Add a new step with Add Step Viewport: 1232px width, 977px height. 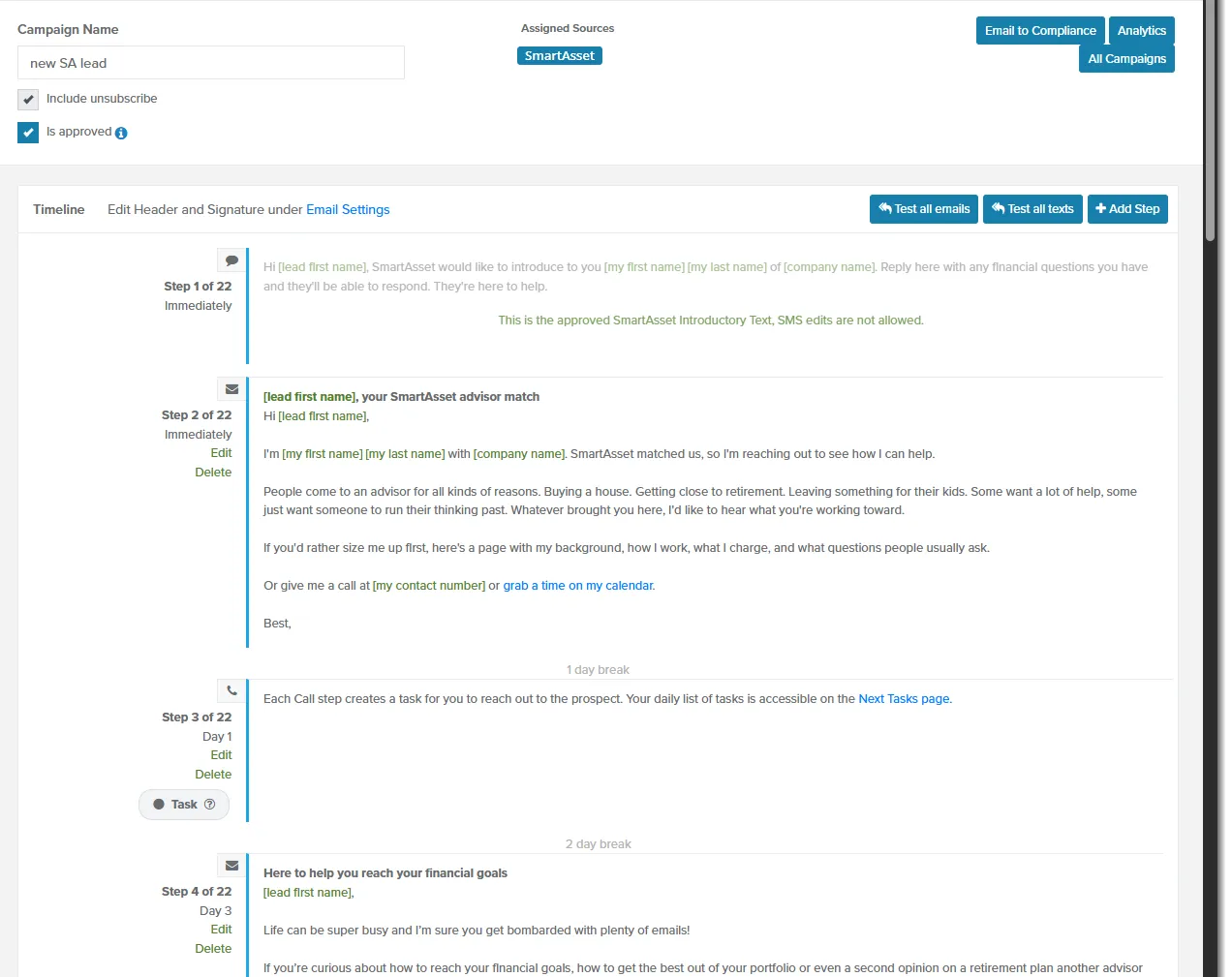[x=1127, y=209]
